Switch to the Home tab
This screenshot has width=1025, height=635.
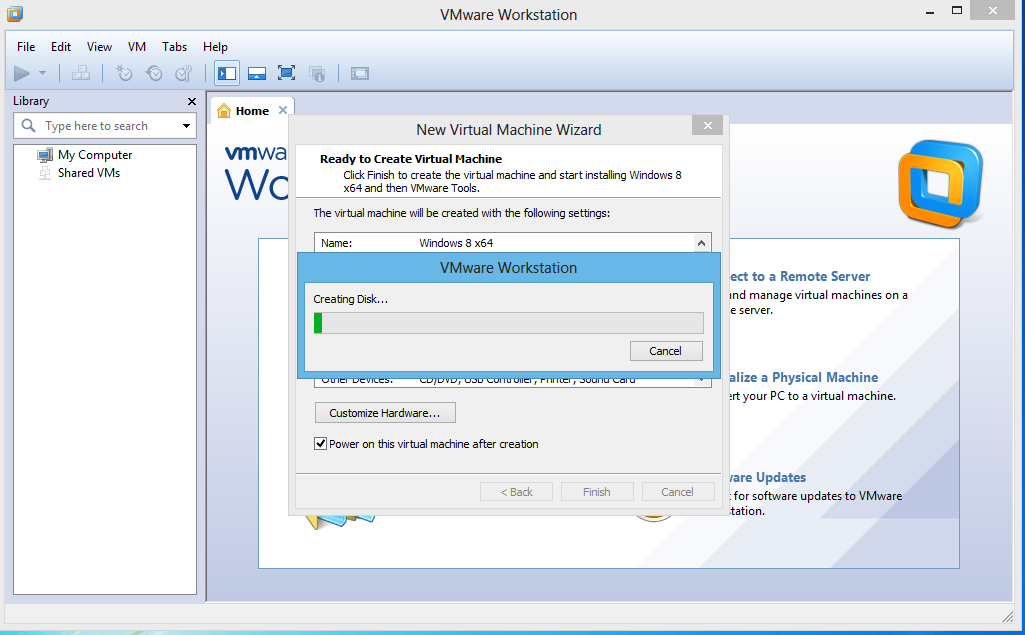(252, 111)
